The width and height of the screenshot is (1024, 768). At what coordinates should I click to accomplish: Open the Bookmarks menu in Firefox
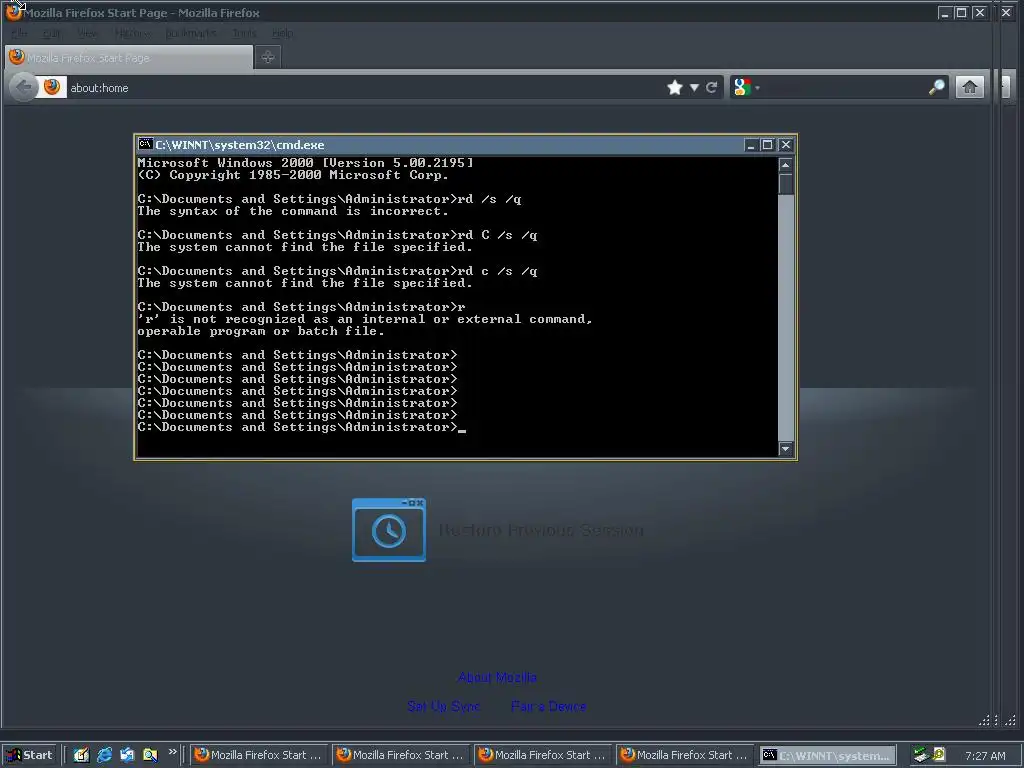(191, 33)
